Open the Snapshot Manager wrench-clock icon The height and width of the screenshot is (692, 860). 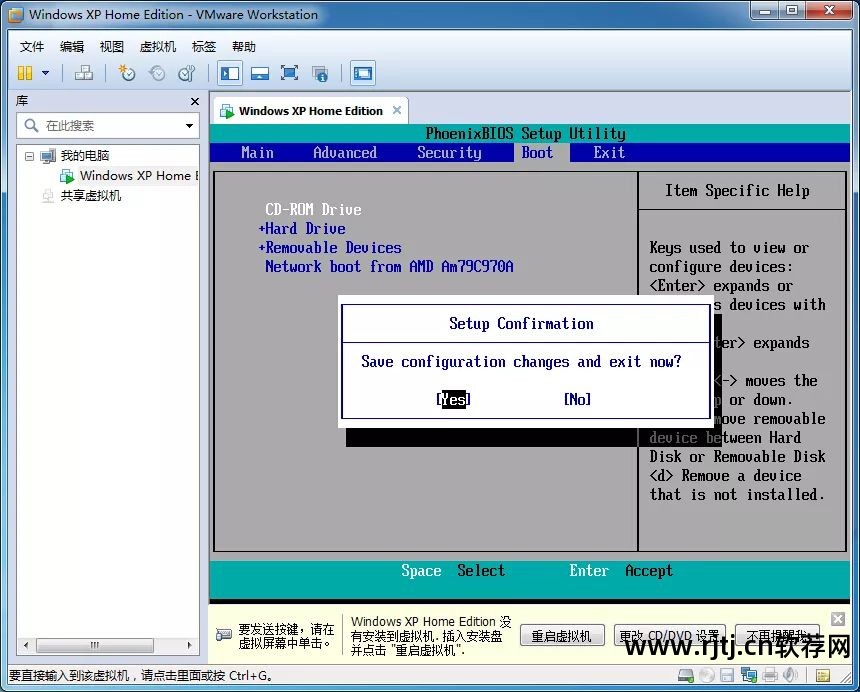pos(186,73)
